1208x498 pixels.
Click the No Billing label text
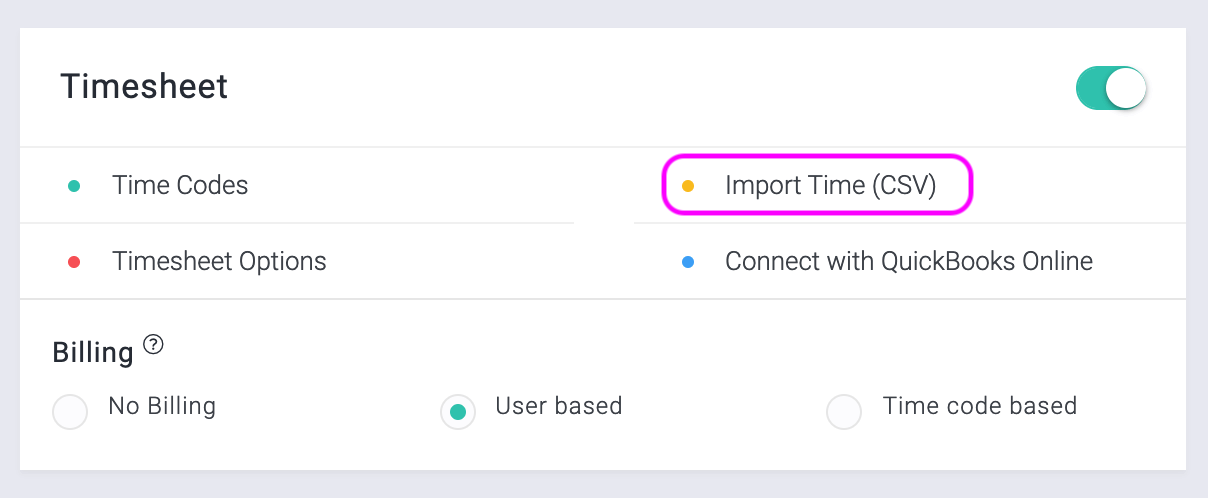162,406
